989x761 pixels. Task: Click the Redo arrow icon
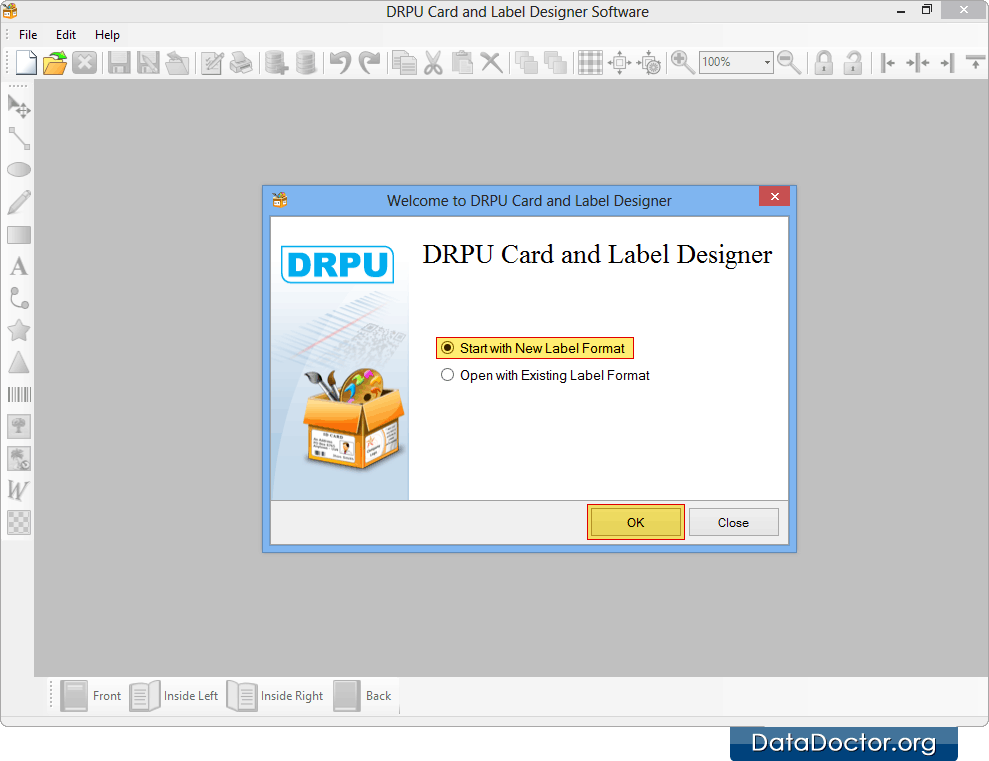(370, 62)
